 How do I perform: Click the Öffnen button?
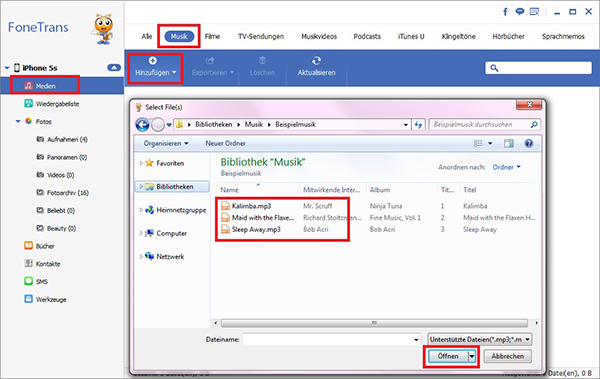click(448, 356)
